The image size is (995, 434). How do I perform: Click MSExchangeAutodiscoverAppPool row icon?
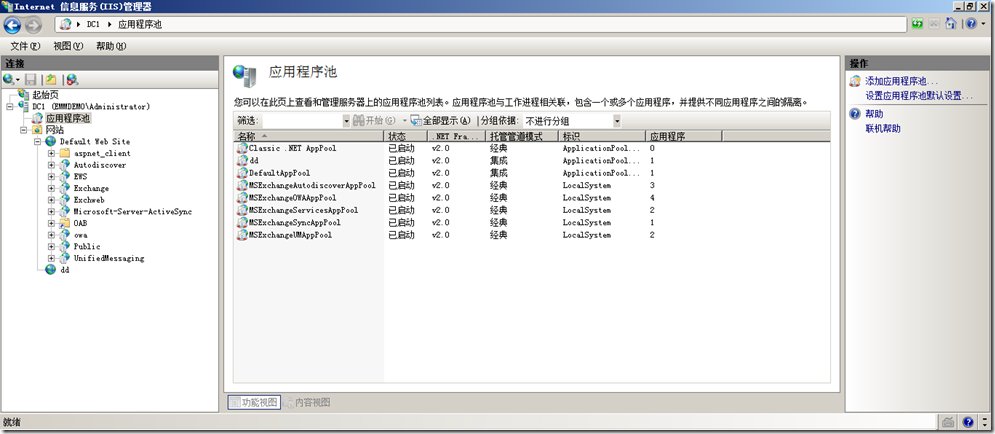[x=241, y=185]
